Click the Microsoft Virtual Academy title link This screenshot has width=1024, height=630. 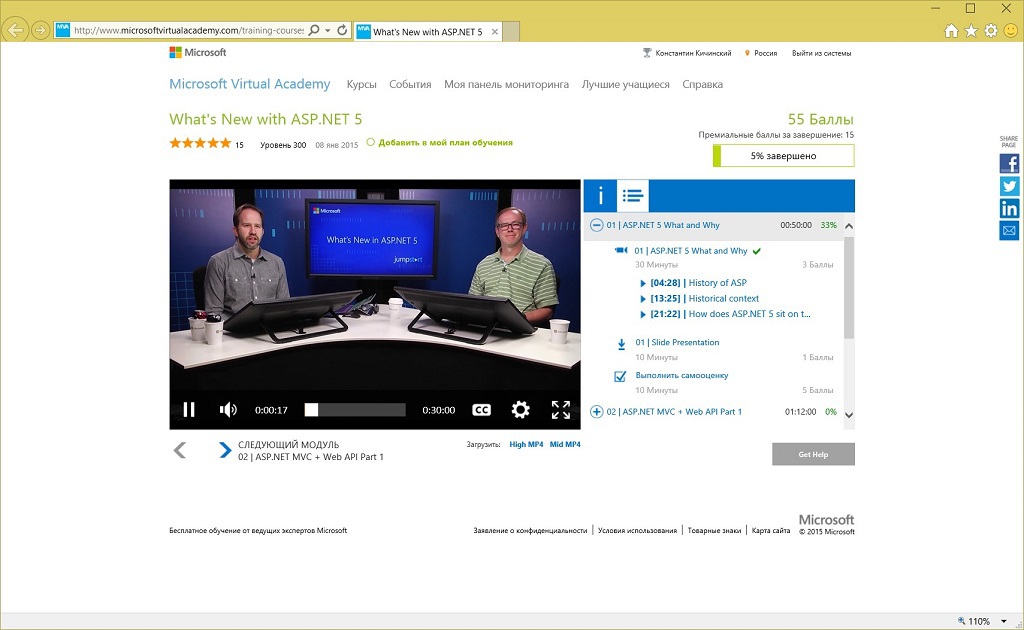[249, 84]
